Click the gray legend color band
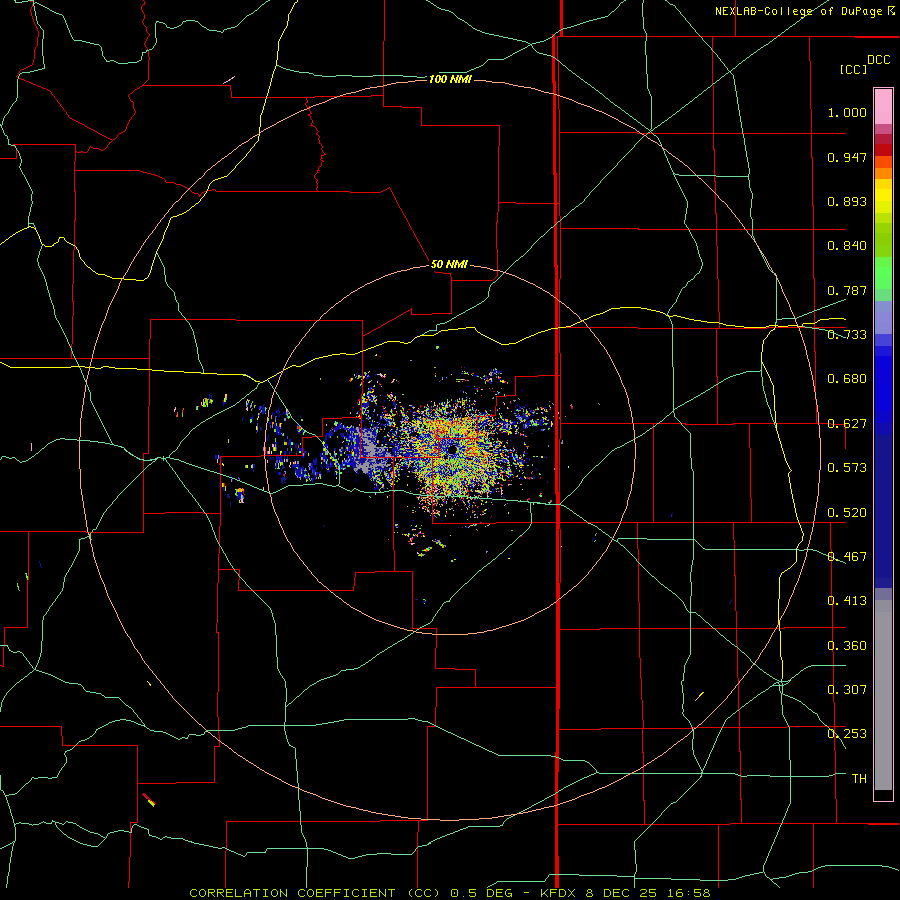This screenshot has height=900, width=900. click(883, 695)
